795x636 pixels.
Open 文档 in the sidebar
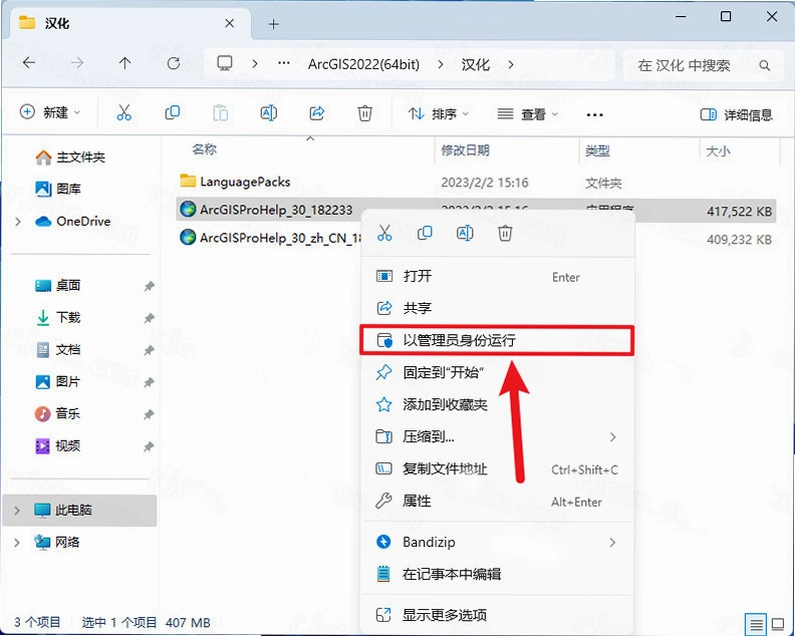tap(58, 349)
